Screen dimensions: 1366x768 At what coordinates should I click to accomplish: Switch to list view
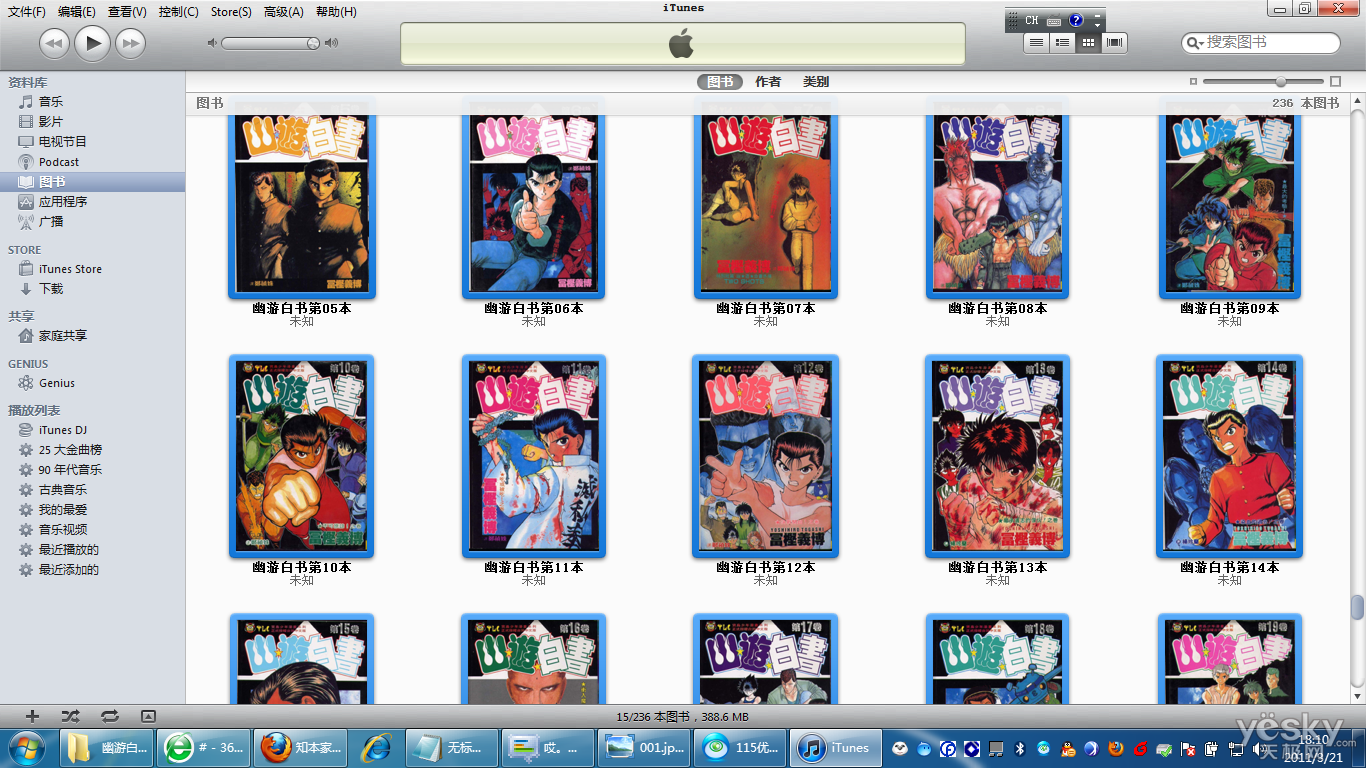click(x=1036, y=42)
